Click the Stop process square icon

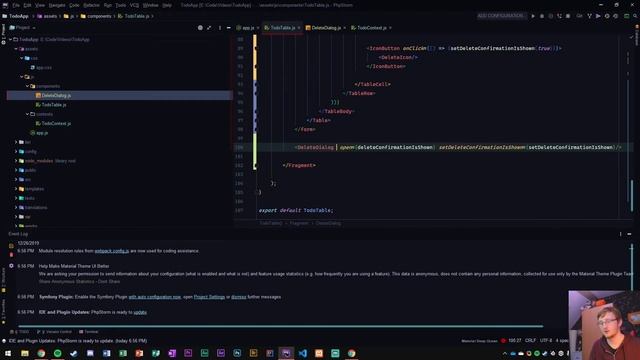[568, 16]
